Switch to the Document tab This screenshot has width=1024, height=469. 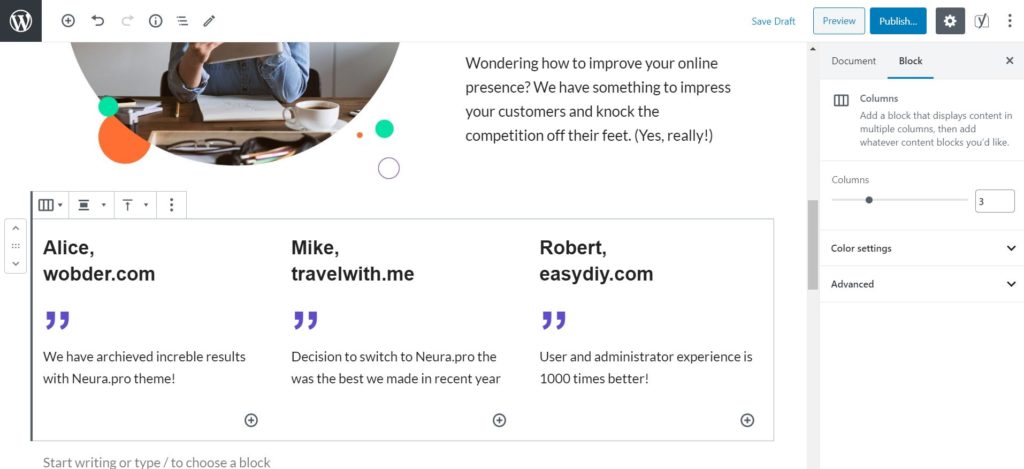pos(854,61)
